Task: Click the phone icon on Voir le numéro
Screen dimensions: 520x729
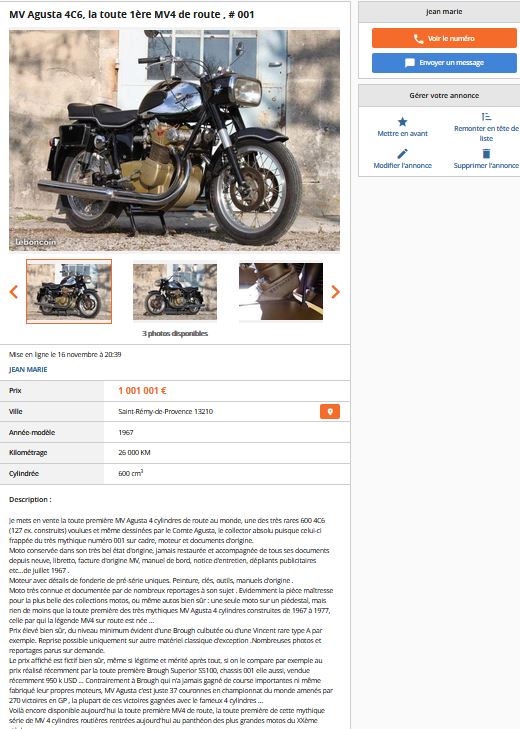Action: [x=419, y=39]
